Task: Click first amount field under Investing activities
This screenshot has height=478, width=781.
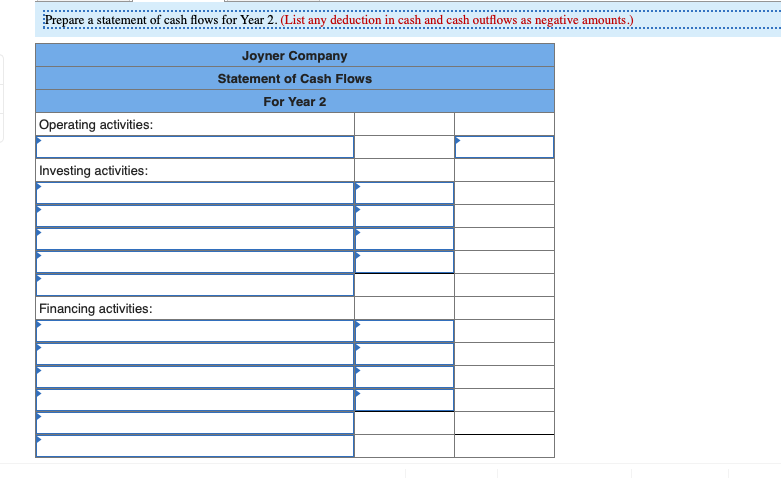Action: [x=404, y=193]
